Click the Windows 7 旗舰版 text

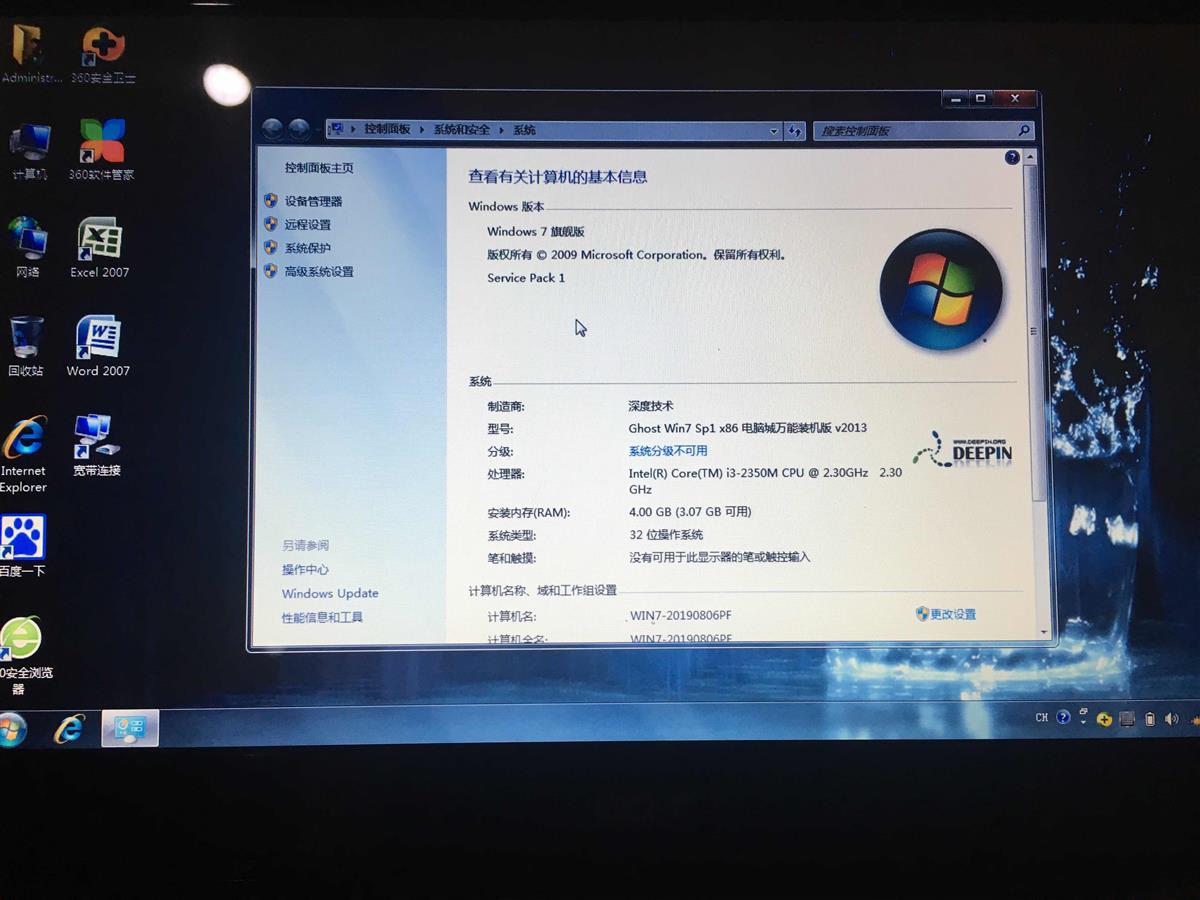coord(535,231)
